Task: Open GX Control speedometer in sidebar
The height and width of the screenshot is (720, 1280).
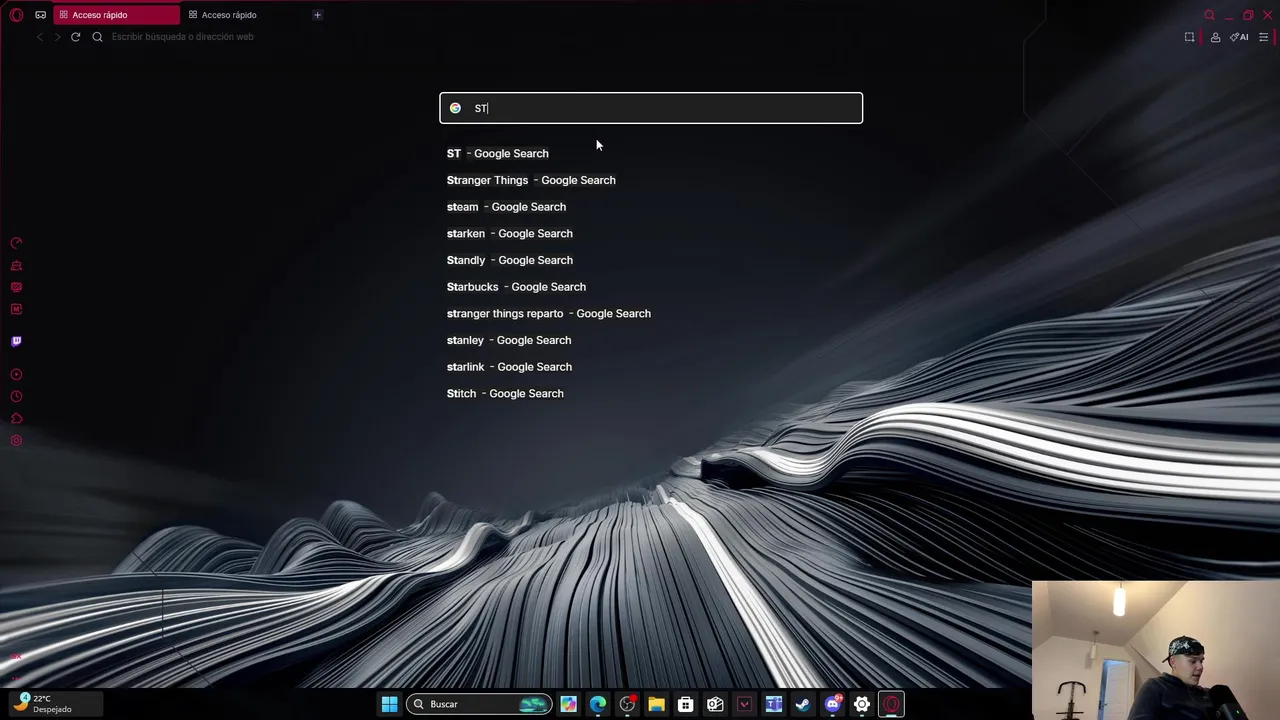Action: tap(16, 243)
